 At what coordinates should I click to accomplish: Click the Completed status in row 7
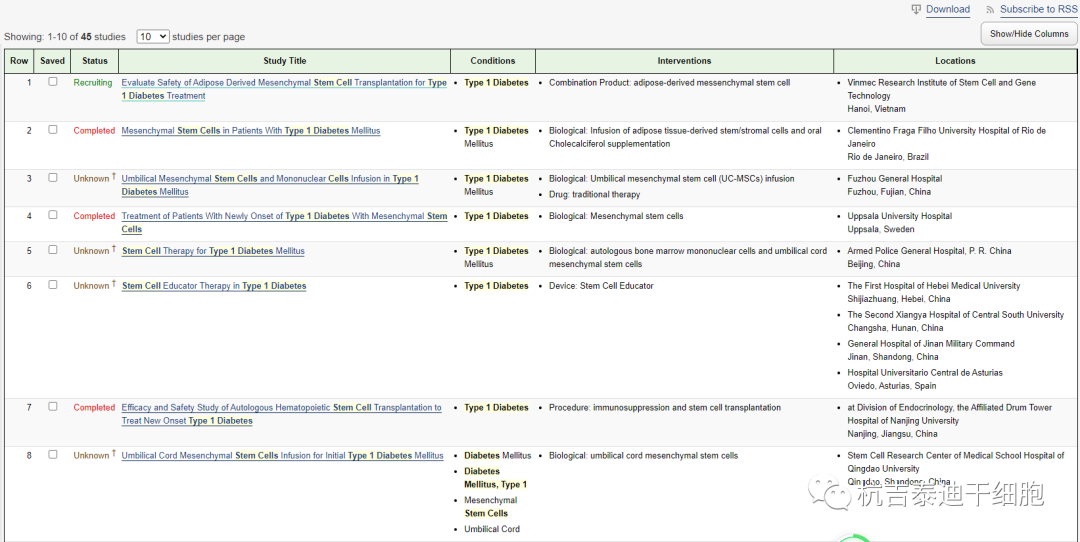pyautogui.click(x=94, y=408)
